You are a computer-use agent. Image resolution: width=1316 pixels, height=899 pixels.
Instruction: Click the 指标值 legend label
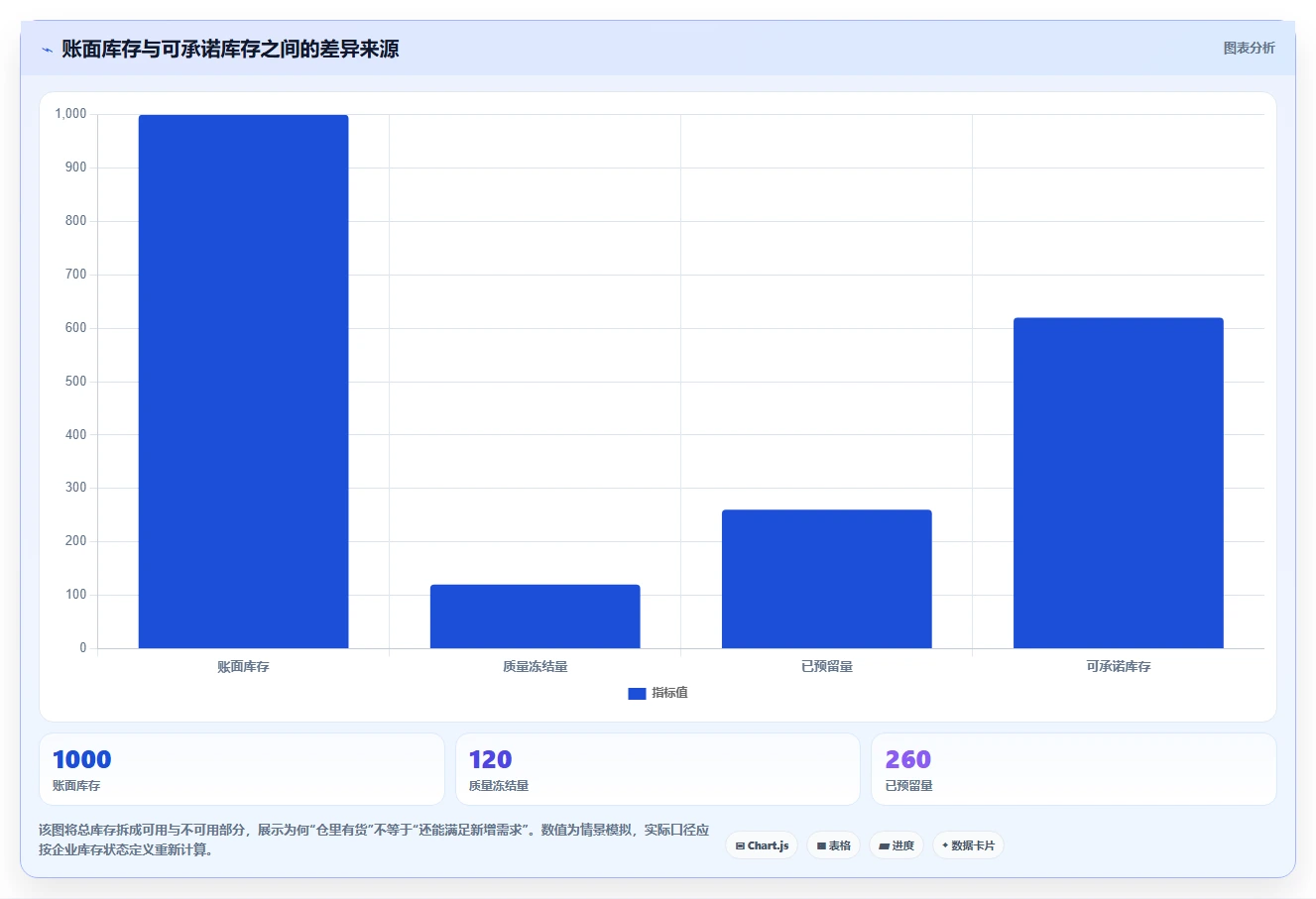[x=669, y=693]
